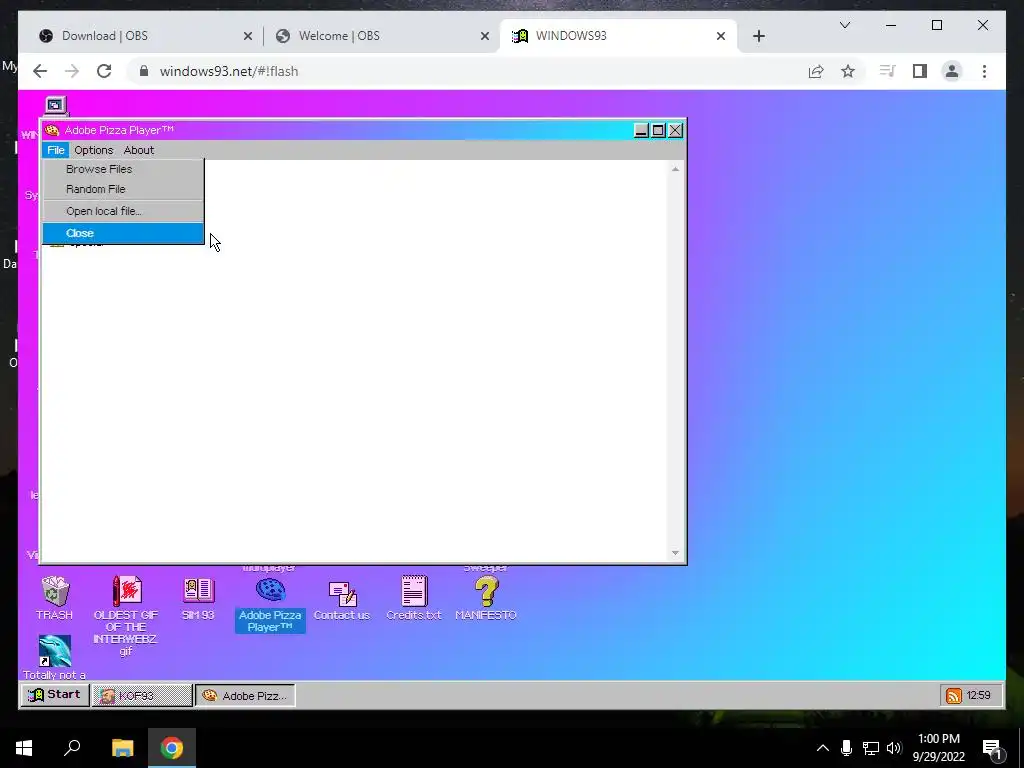Open network status tray icon
The width and height of the screenshot is (1024, 768).
pos(871,748)
